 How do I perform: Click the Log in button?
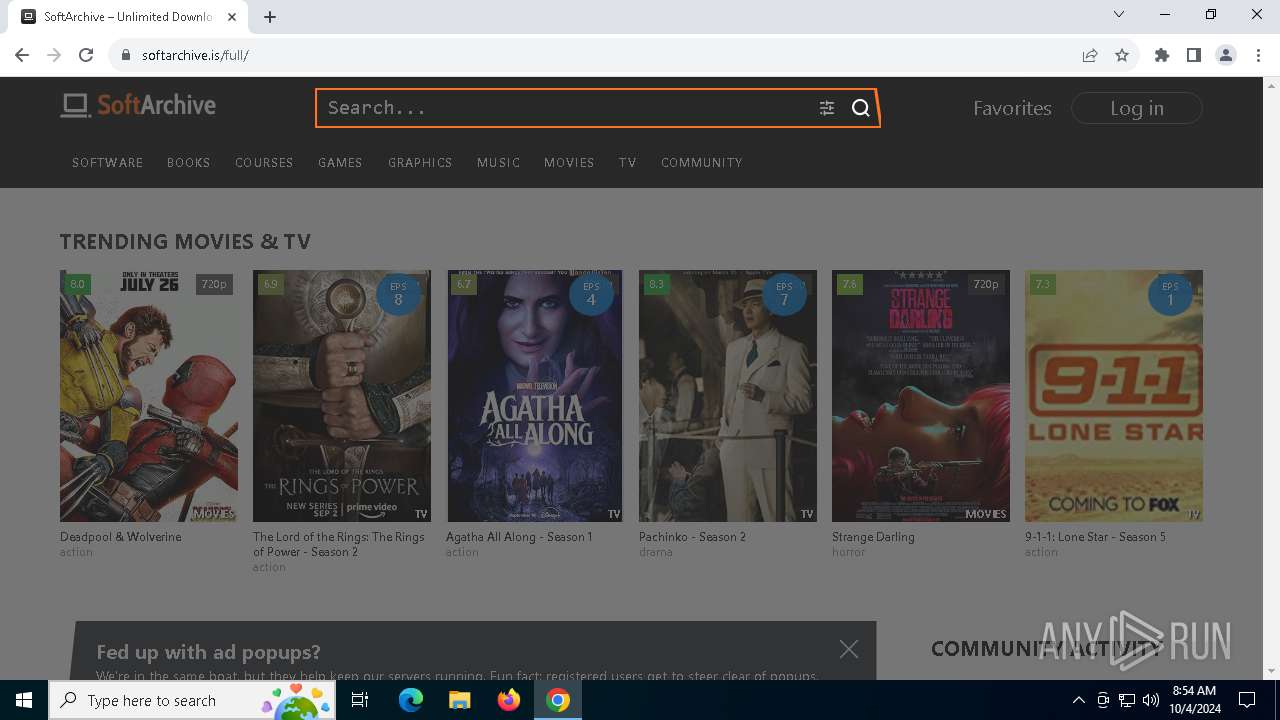click(x=1137, y=108)
